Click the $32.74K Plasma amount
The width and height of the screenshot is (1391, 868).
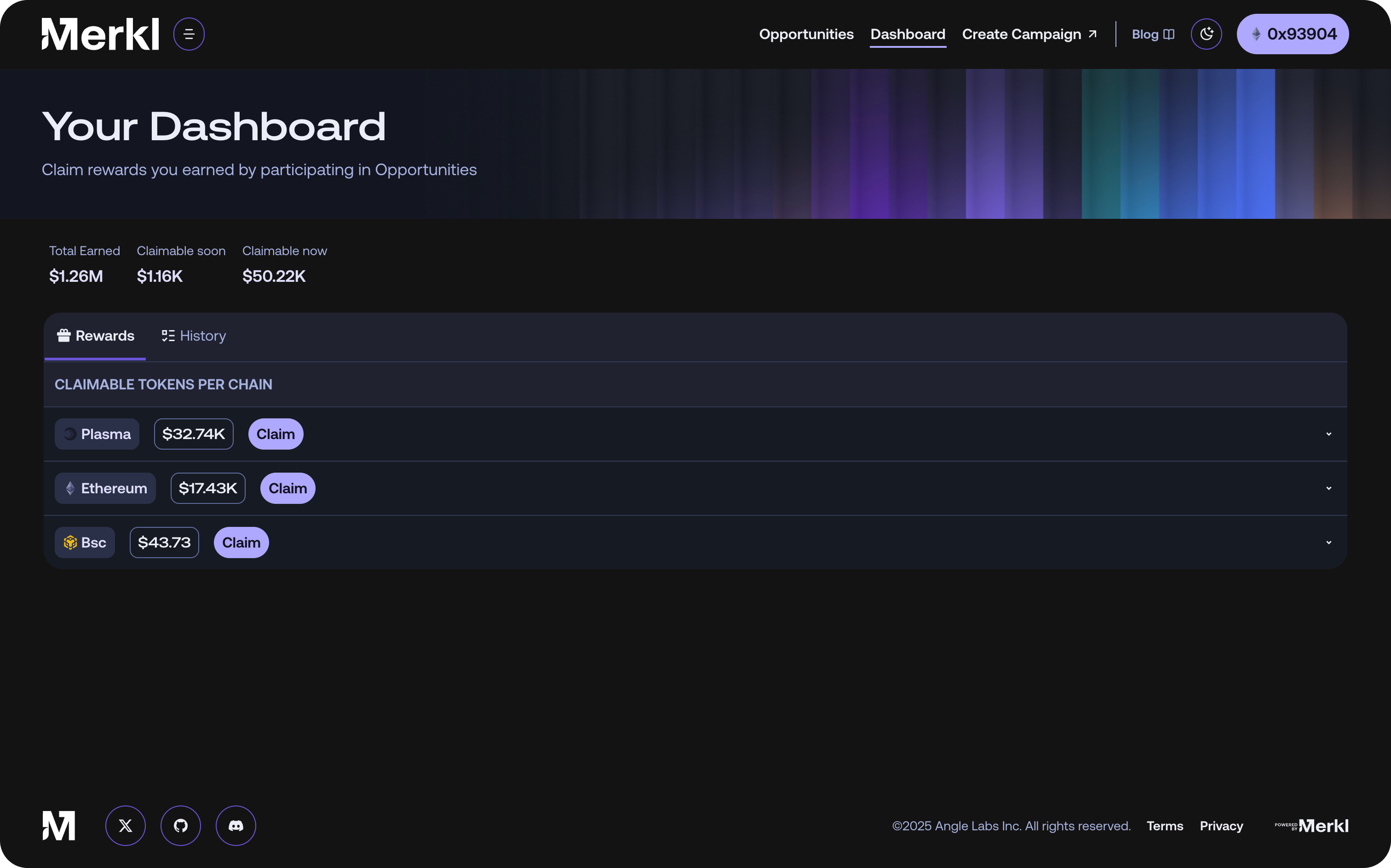click(194, 434)
